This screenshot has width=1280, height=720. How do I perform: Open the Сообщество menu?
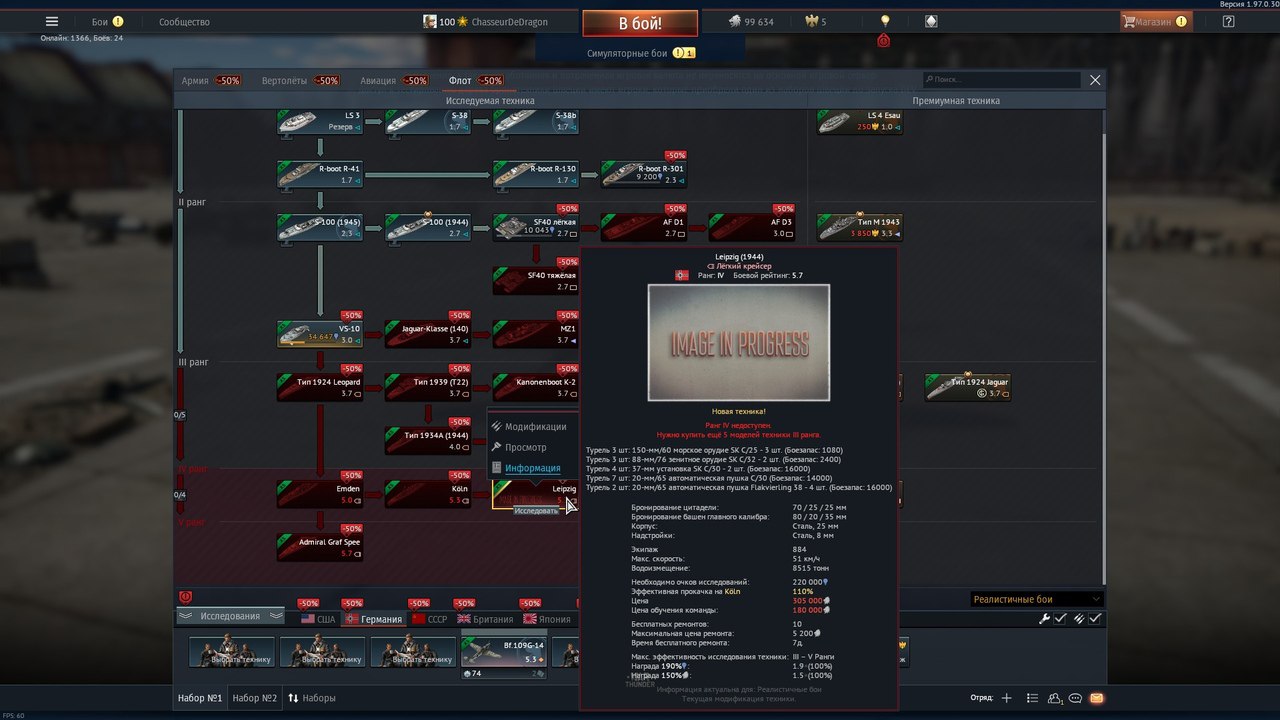click(x=184, y=21)
